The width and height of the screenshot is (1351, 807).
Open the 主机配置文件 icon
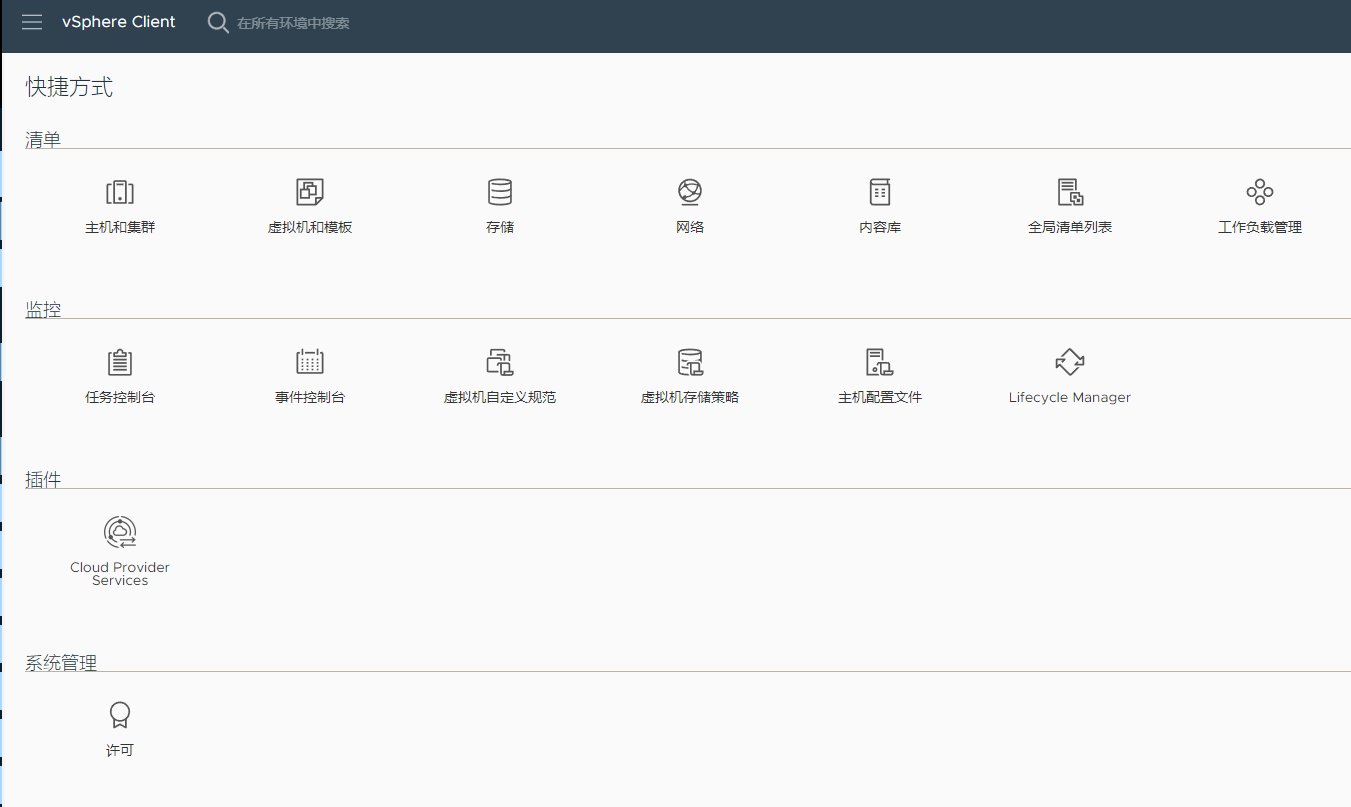pyautogui.click(x=880, y=362)
